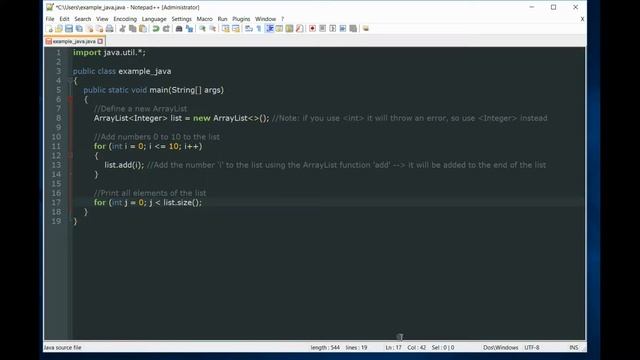This screenshot has height=360, width=640.
Task: Click the Replace toolbar icon
Action: 189,29
